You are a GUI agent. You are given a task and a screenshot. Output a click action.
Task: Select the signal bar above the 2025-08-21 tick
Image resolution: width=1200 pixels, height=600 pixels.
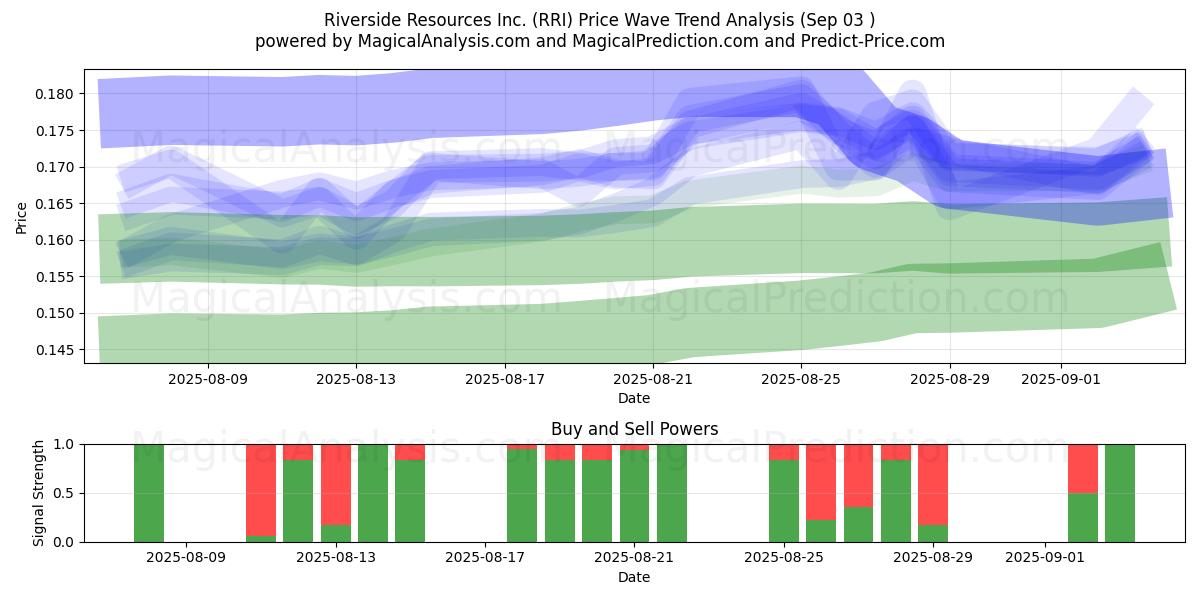coord(635,493)
